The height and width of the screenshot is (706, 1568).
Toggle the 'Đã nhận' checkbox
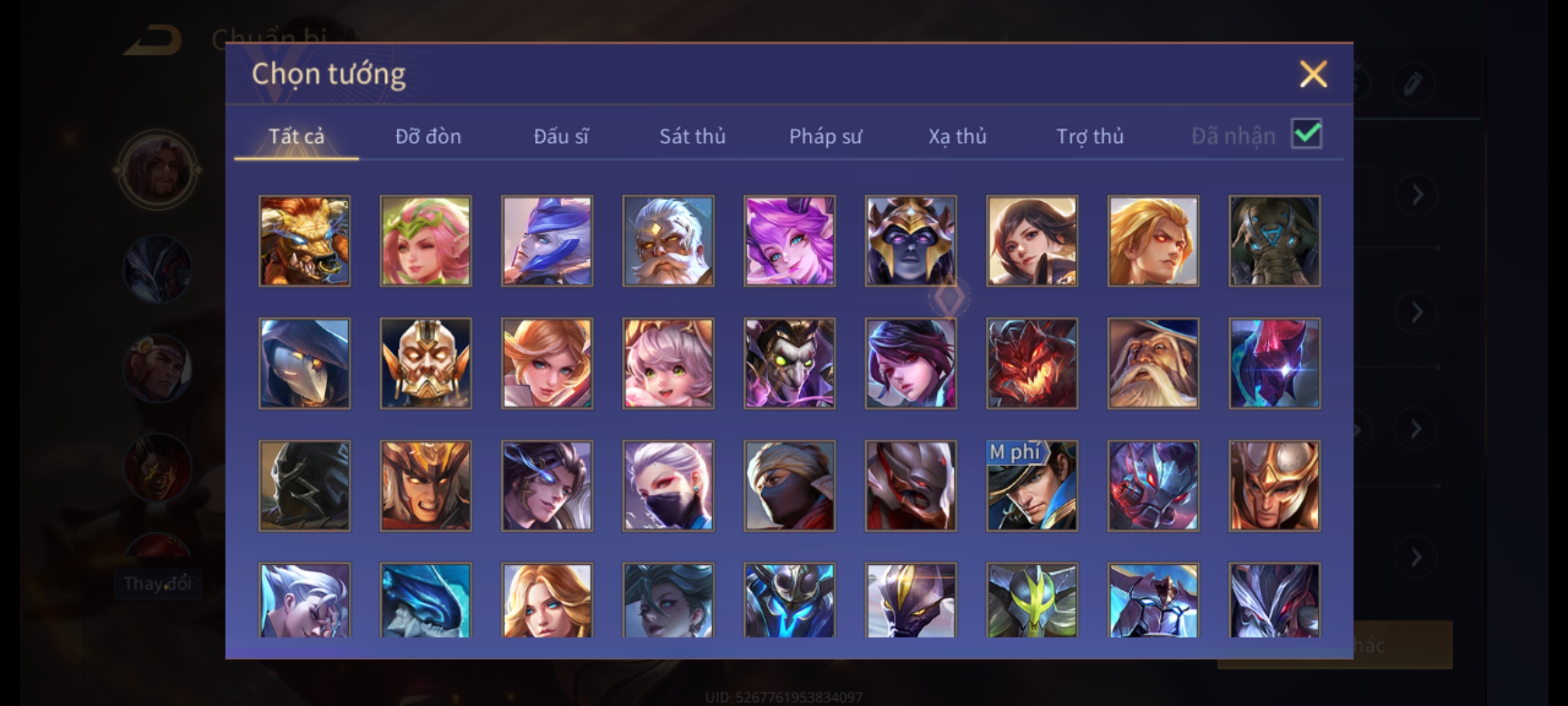(1307, 134)
